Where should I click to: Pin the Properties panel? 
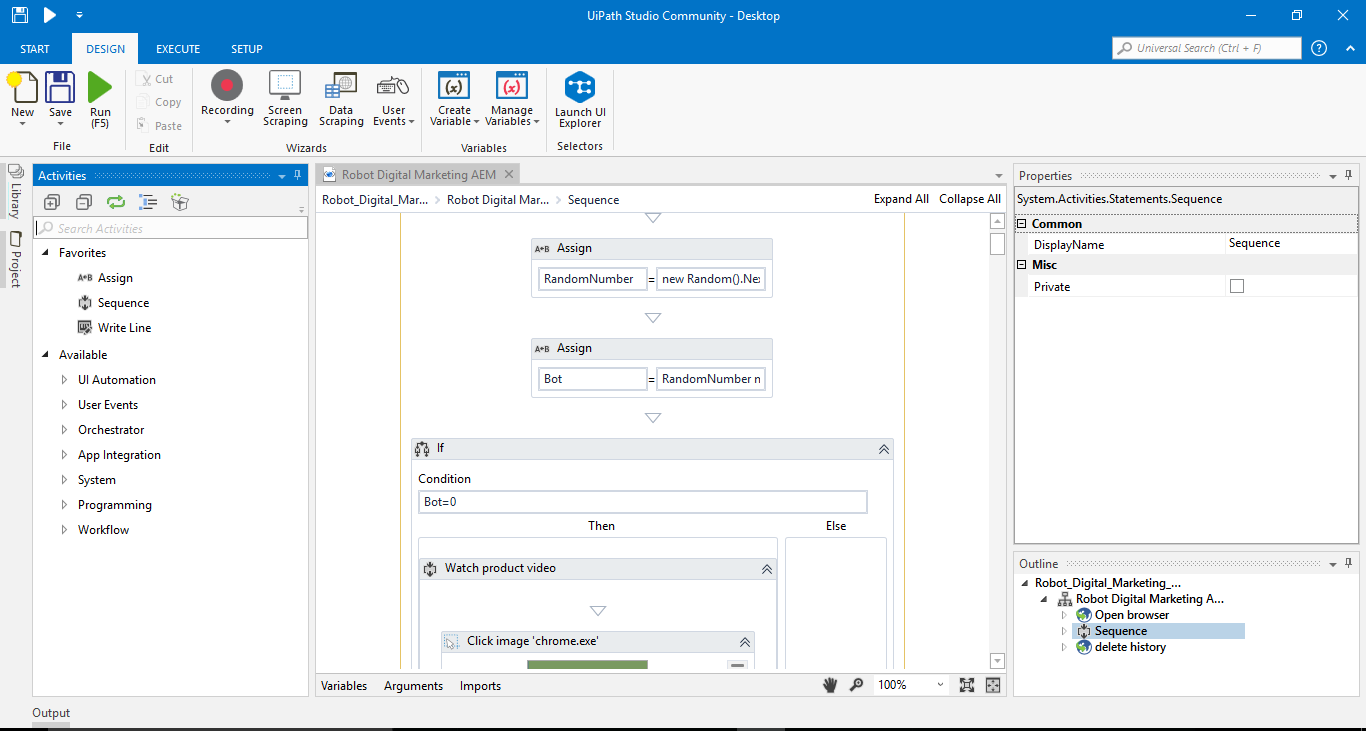pyautogui.click(x=1349, y=175)
